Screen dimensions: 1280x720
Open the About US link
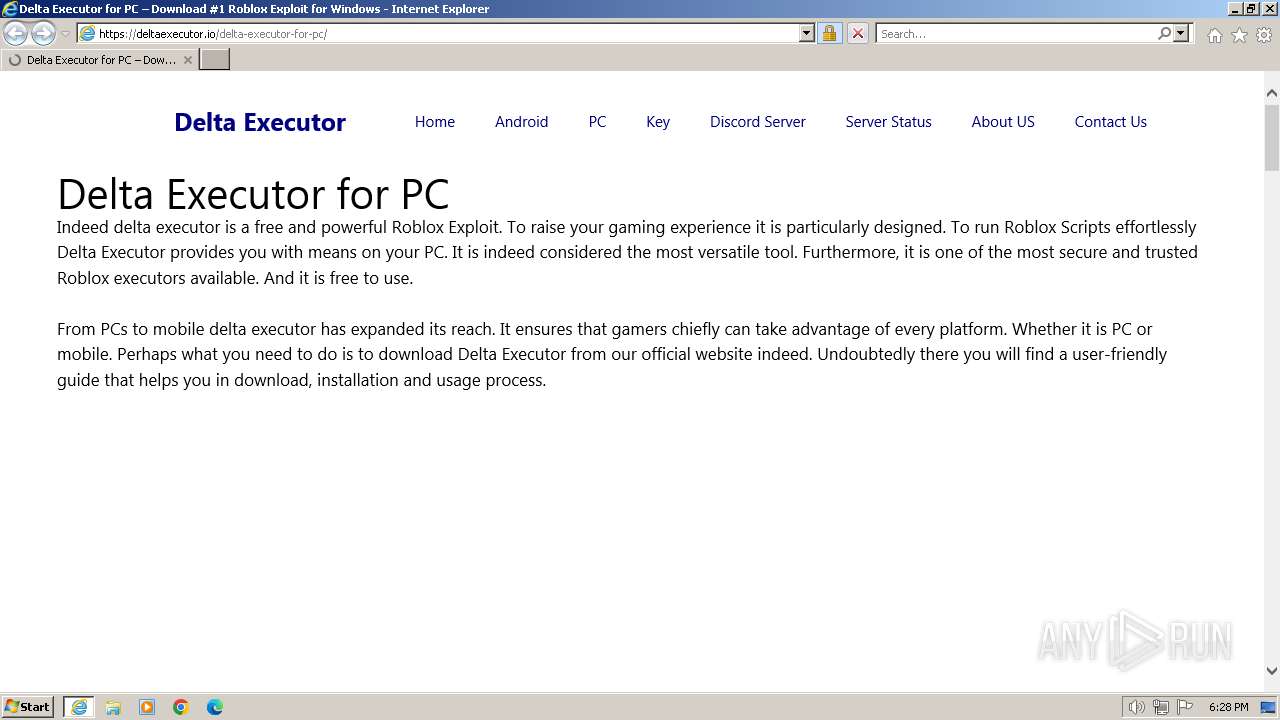click(x=1003, y=122)
